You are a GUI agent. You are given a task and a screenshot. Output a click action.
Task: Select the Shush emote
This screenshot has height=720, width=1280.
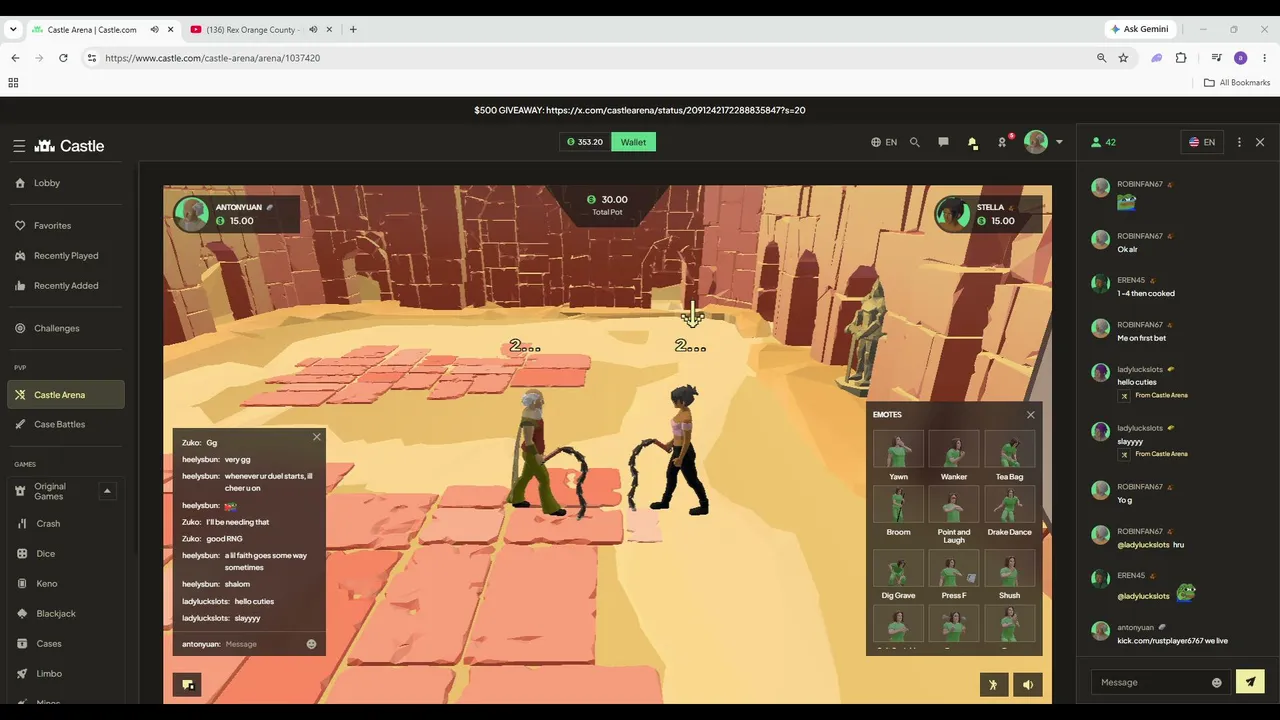(x=1010, y=575)
